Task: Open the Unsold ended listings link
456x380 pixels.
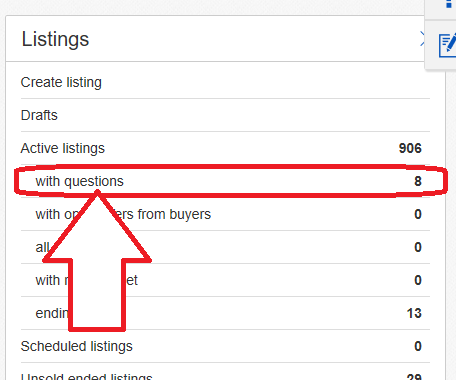Action: click(86, 377)
